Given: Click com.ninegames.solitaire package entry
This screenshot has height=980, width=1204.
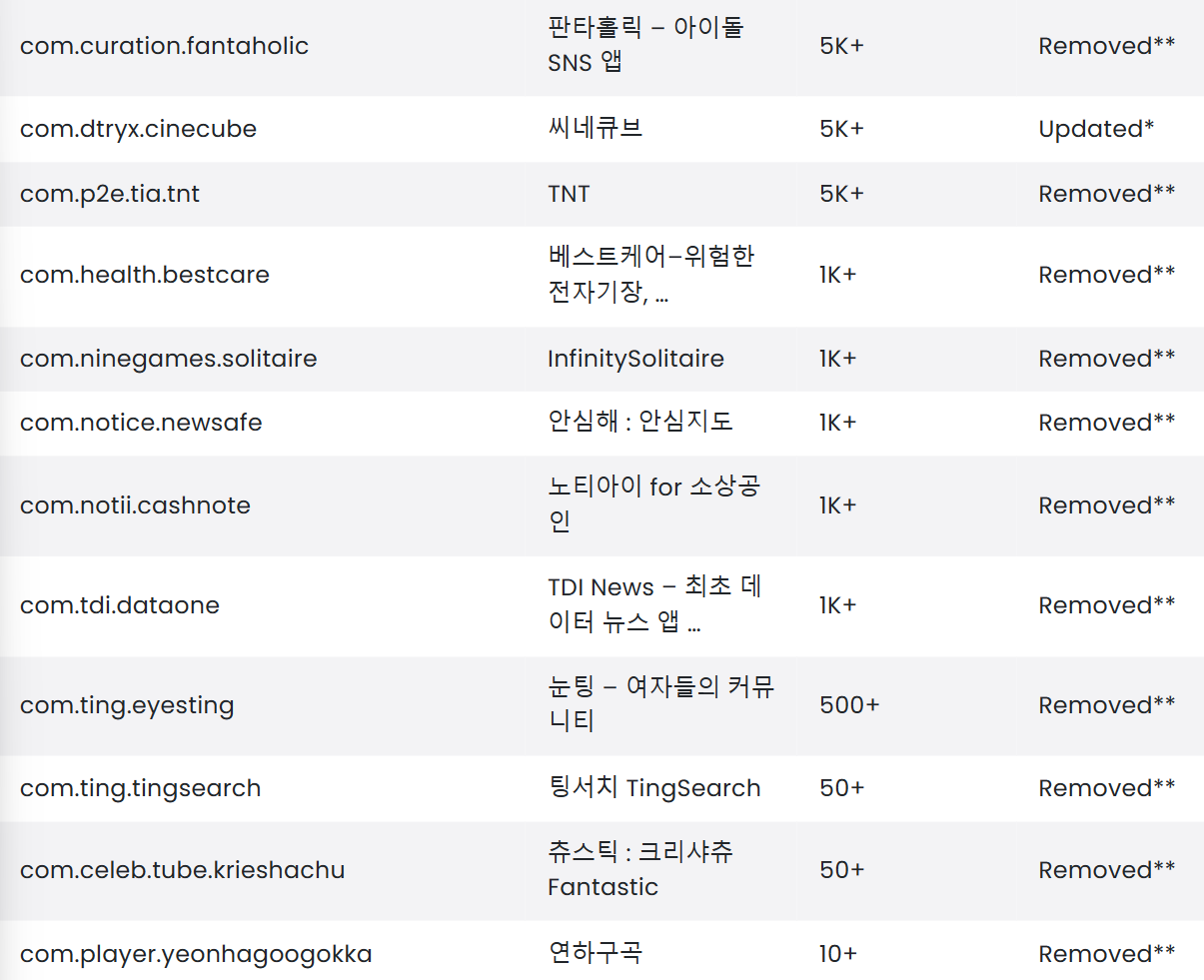Looking at the screenshot, I should (169, 359).
